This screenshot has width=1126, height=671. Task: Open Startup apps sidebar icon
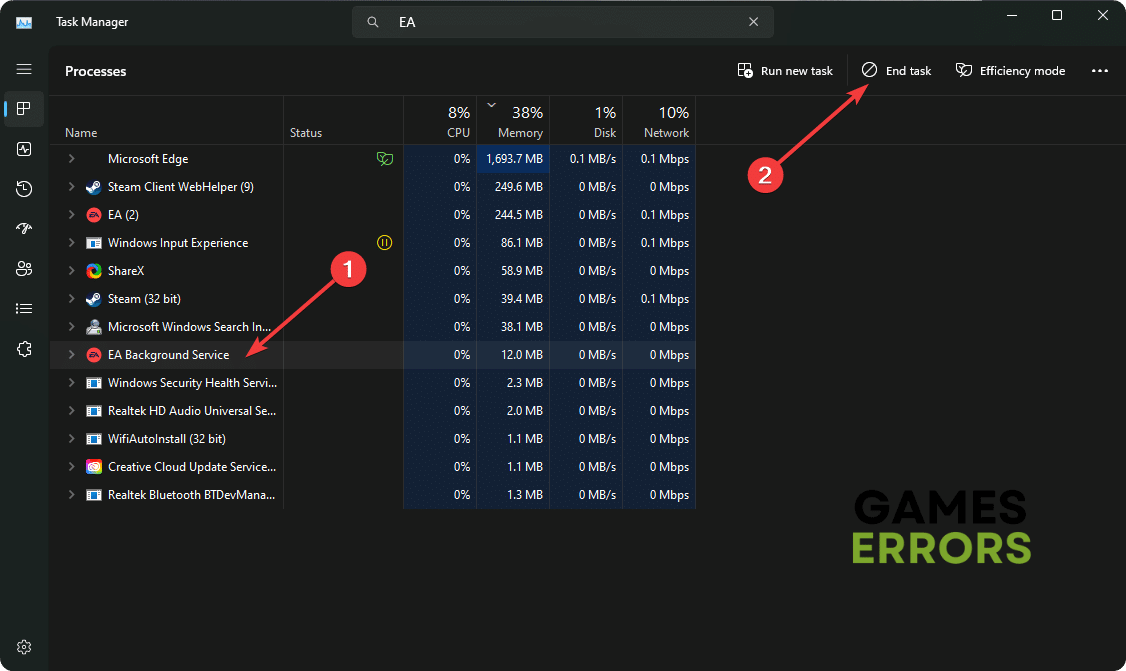24,229
